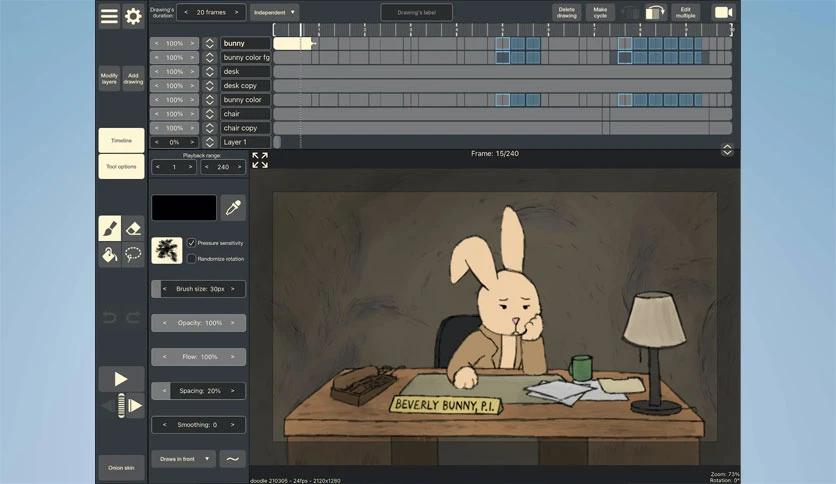Open the hamburger main menu

pyautogui.click(x=109, y=17)
